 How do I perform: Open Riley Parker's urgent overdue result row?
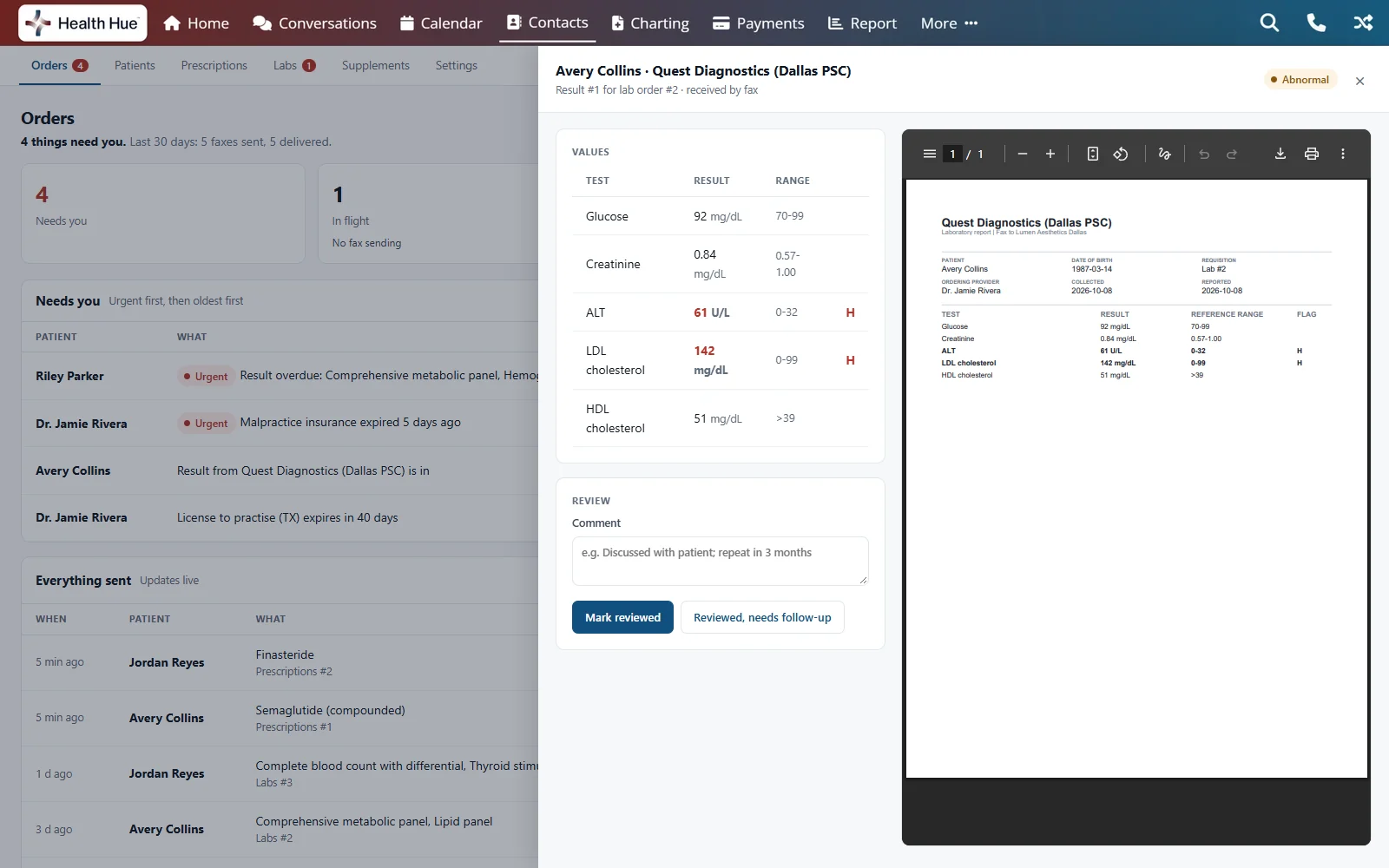pos(280,376)
